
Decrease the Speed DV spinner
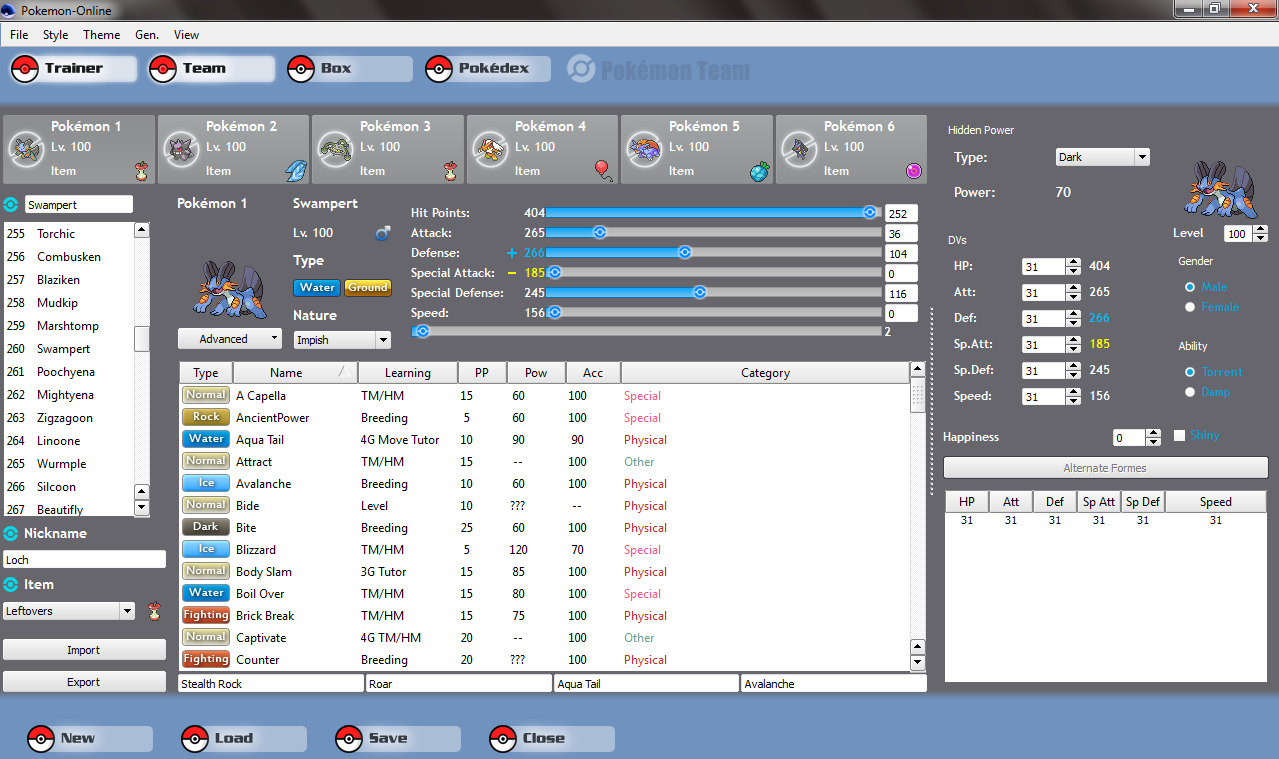[1074, 401]
